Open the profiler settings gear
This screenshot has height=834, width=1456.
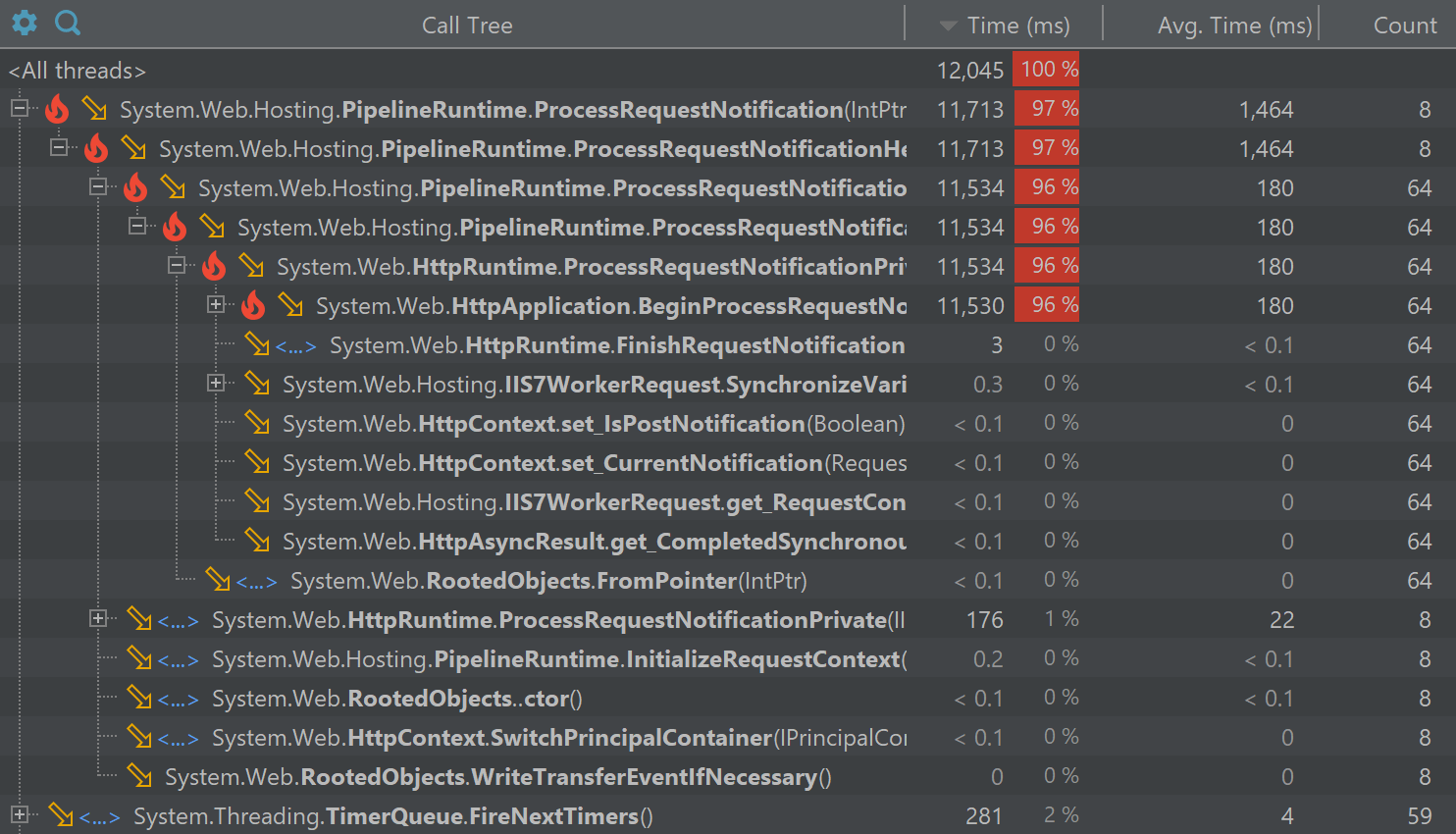[x=24, y=24]
